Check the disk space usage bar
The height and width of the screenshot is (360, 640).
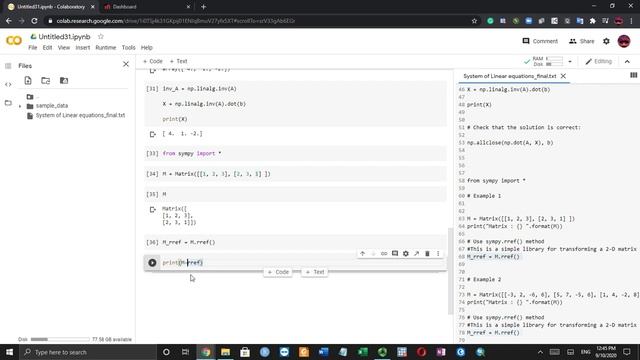coord(60,339)
